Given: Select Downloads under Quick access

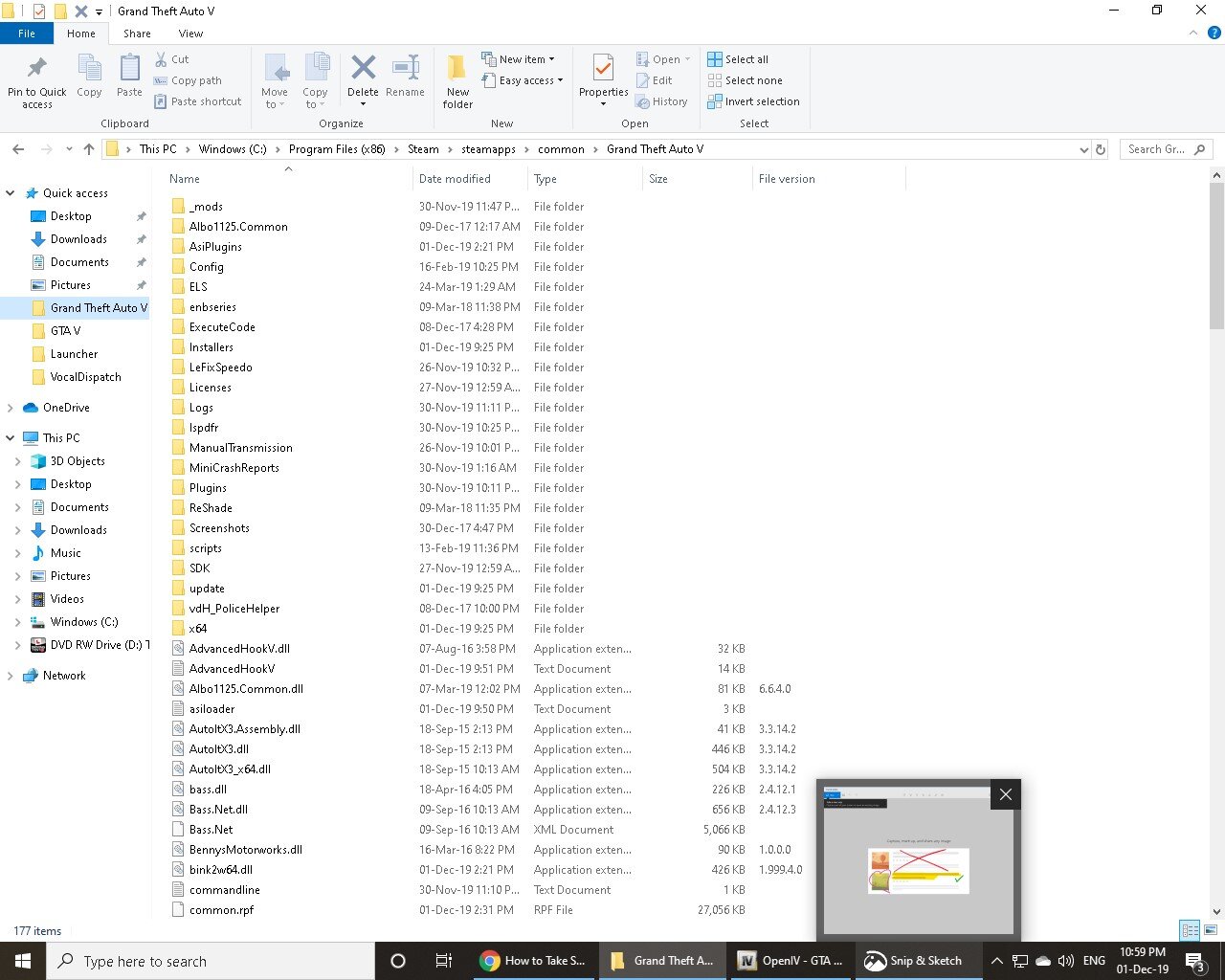Looking at the screenshot, I should 78,239.
